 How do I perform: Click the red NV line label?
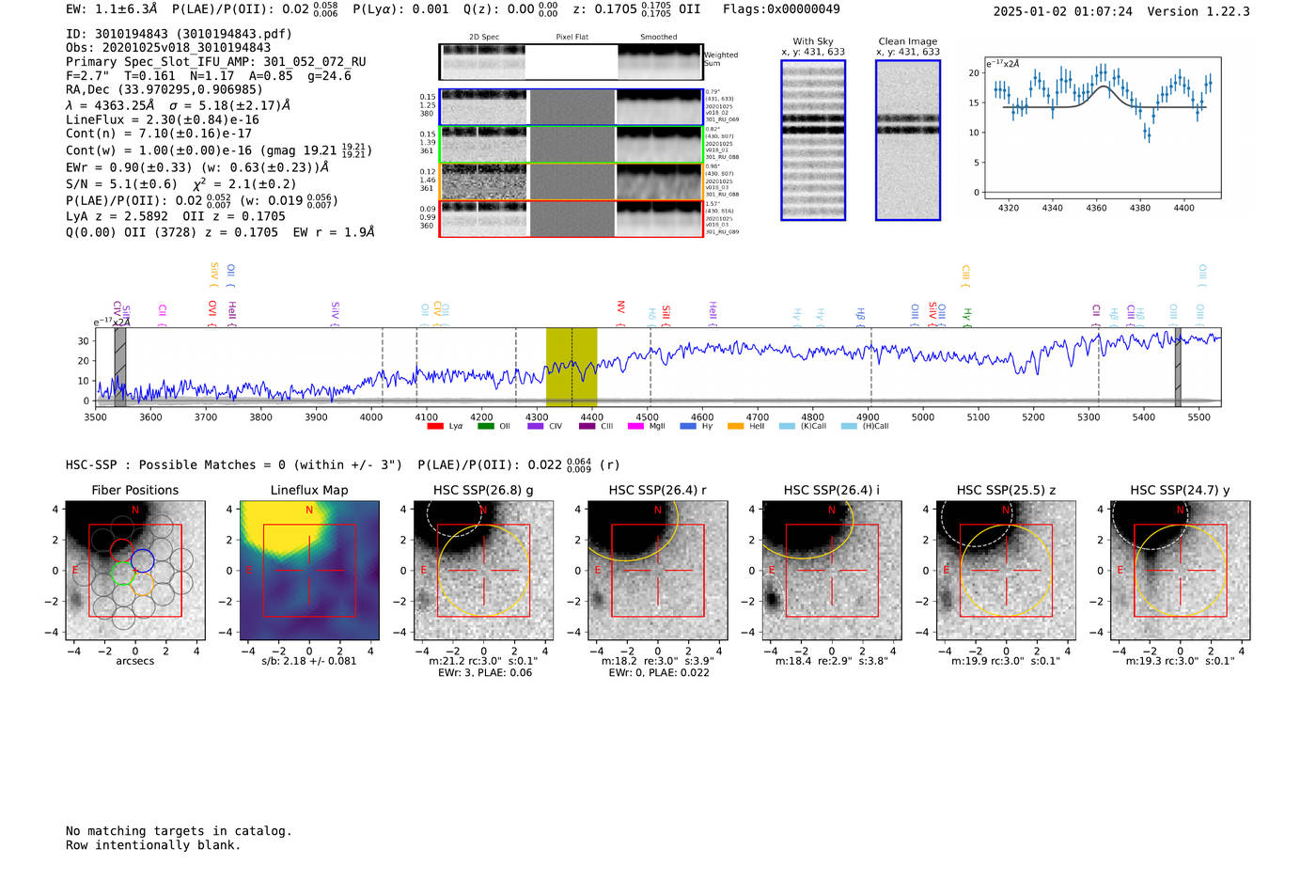620,311
